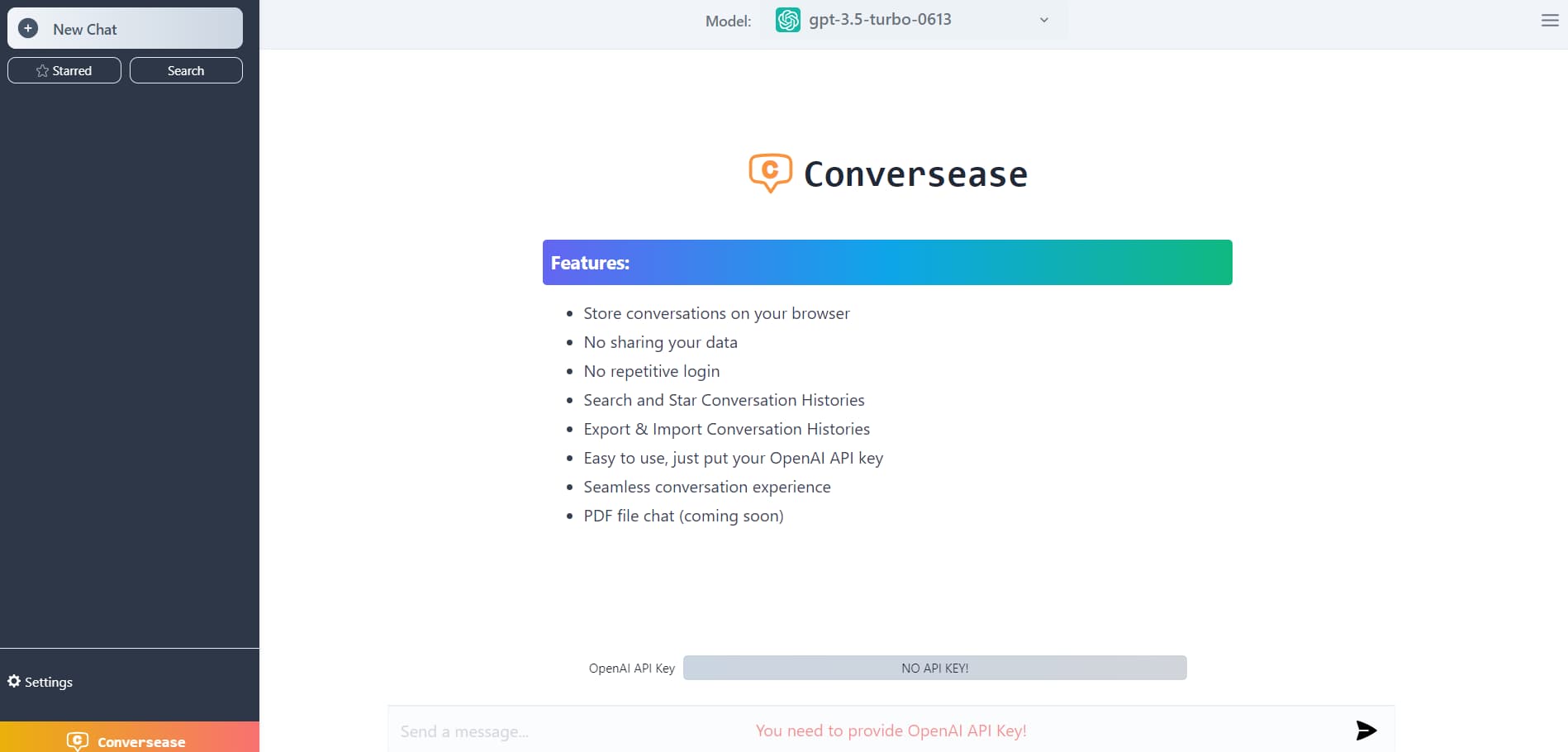Click 'No repetitive login' bullet
Image resolution: width=1568 pixels, height=752 pixels.
coord(651,371)
